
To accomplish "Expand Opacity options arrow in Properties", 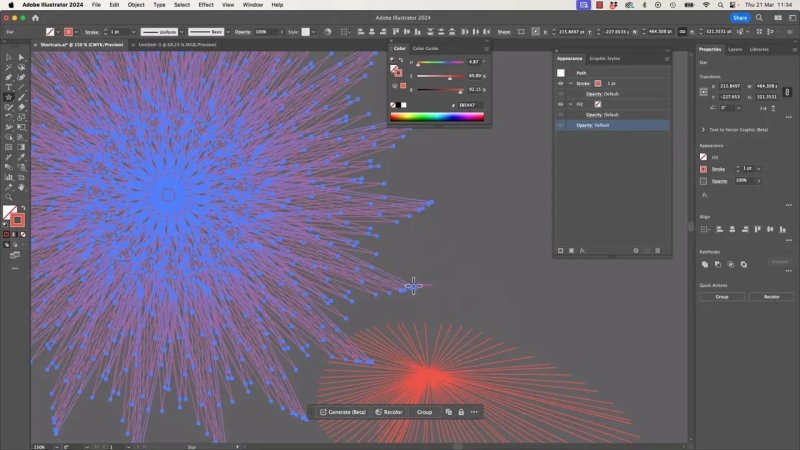I will (759, 181).
